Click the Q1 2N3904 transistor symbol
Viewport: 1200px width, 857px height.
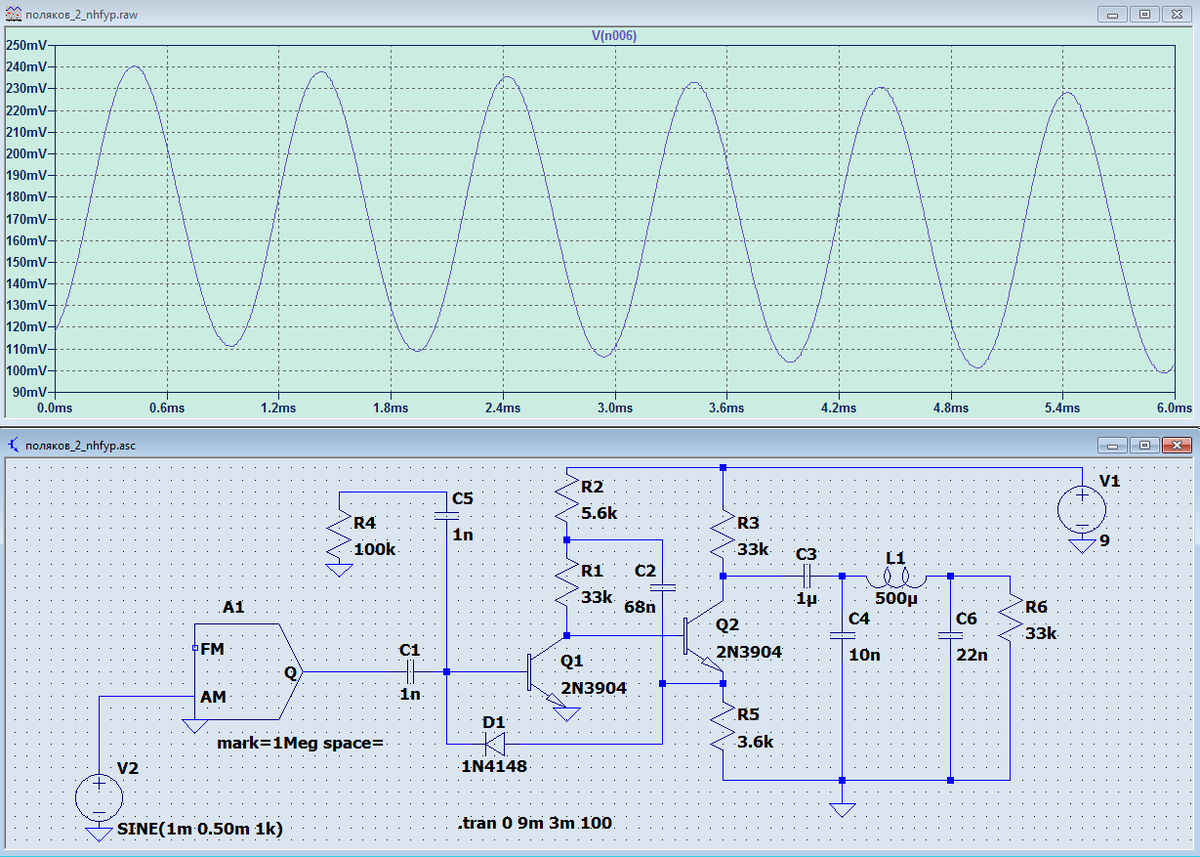coord(548,674)
